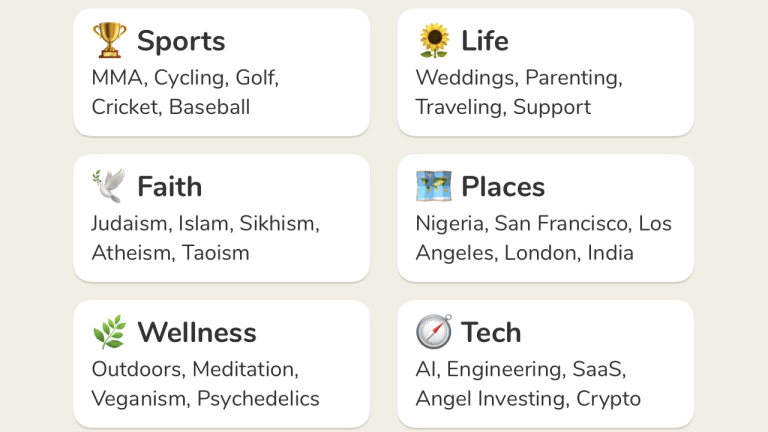This screenshot has width=768, height=432.
Task: Click the trophy icon beside Sports
Action: click(109, 40)
